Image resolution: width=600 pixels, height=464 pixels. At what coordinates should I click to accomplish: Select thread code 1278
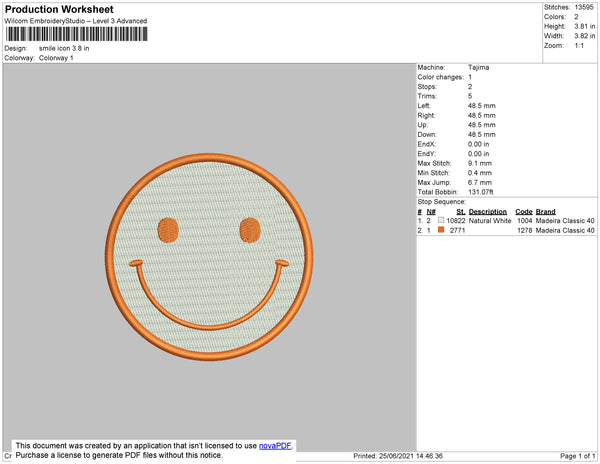pos(525,230)
